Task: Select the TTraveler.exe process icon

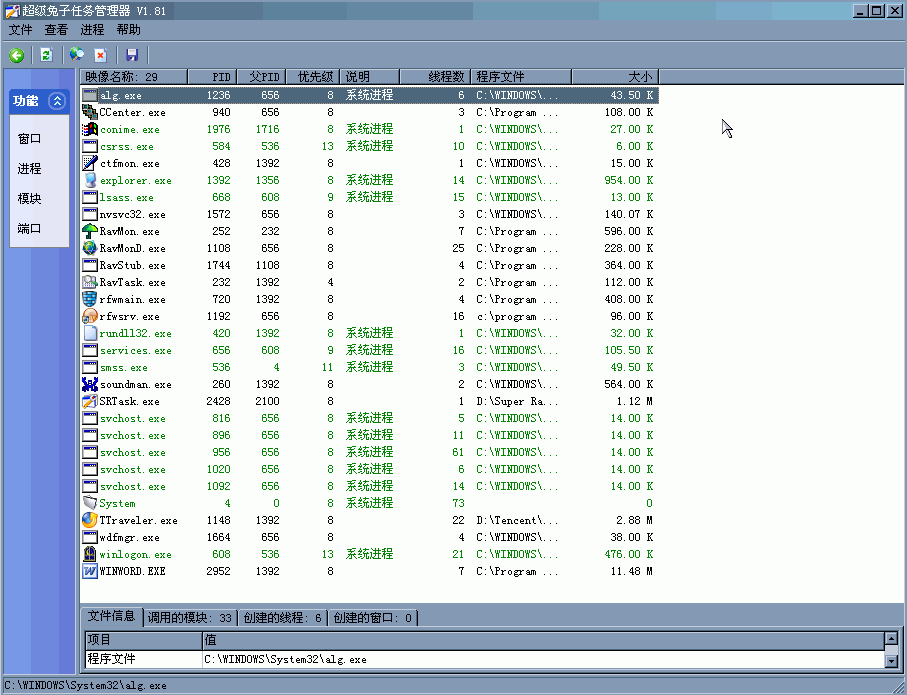Action: pos(90,521)
